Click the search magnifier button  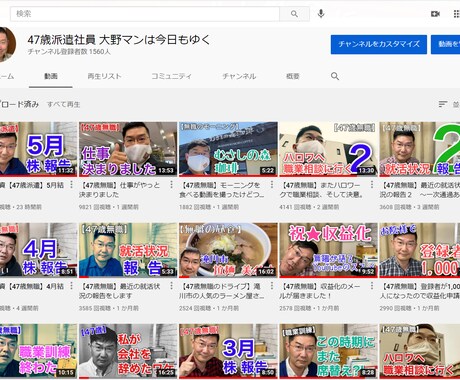294,14
